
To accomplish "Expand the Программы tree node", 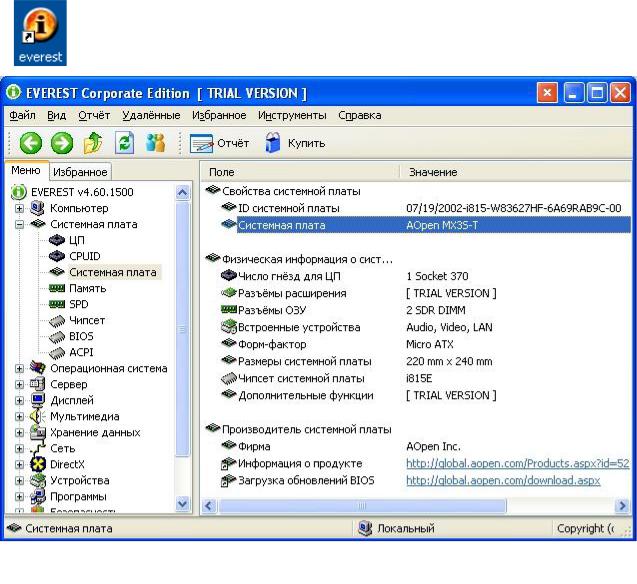I will click(x=19, y=496).
